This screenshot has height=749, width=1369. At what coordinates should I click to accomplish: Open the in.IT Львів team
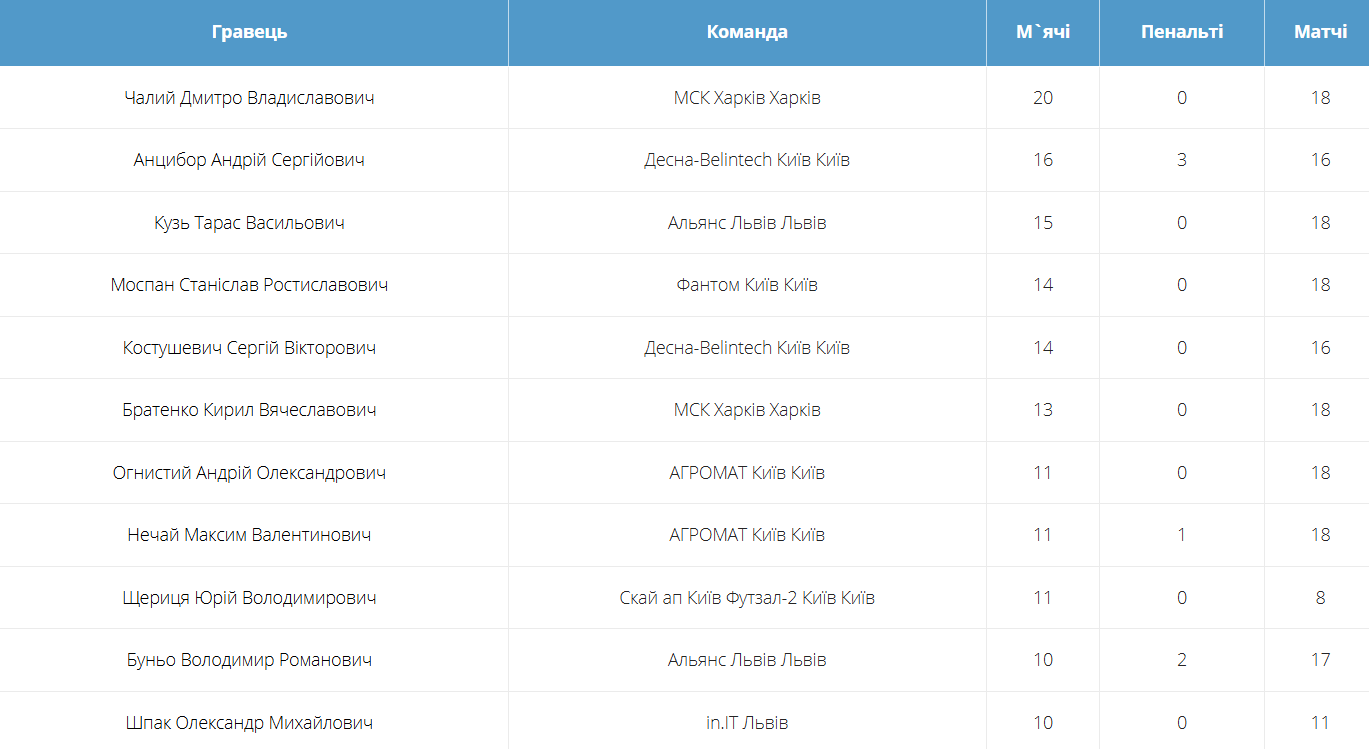(x=747, y=723)
